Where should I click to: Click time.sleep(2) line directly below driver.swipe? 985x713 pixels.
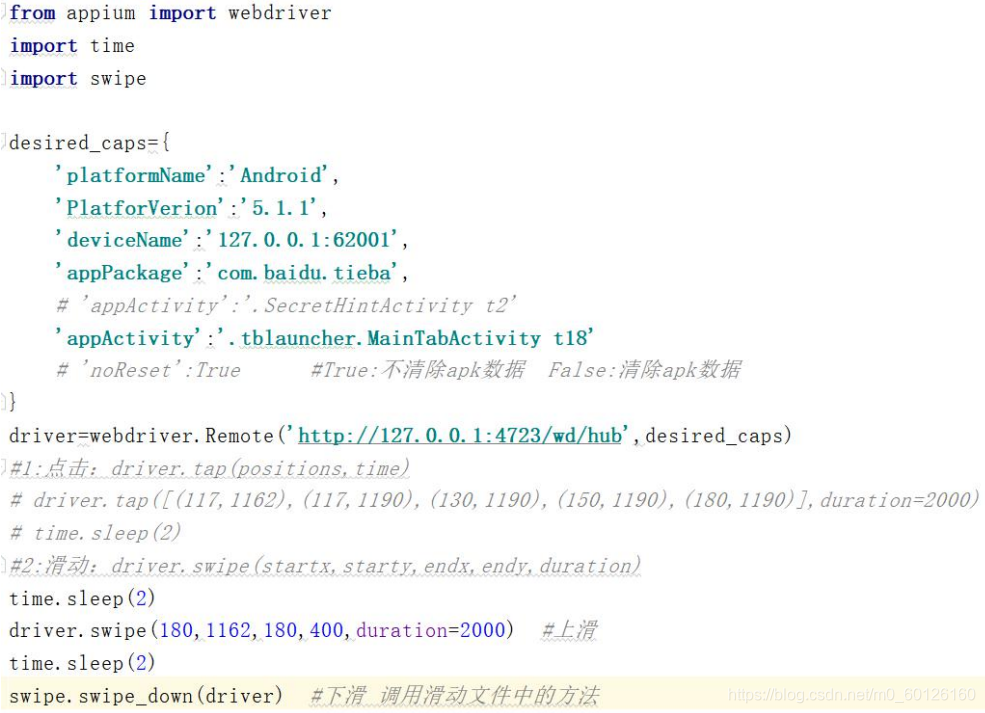coord(82,663)
